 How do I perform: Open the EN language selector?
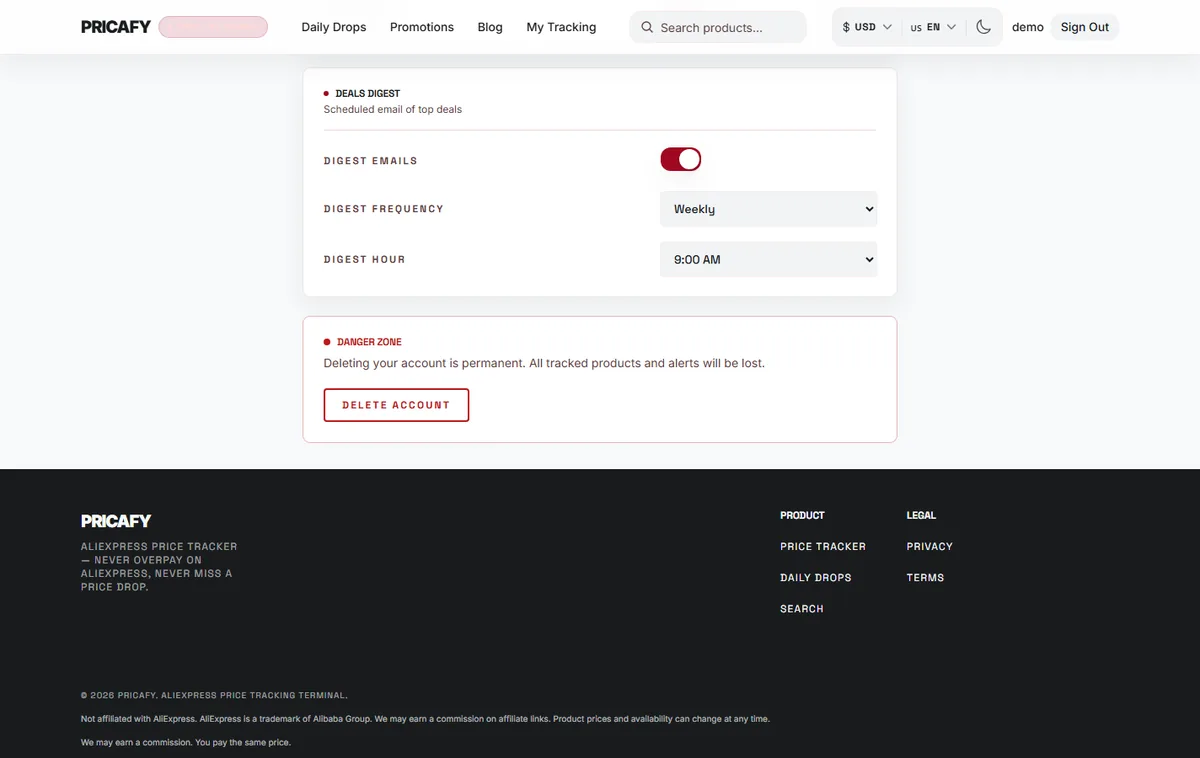pos(934,27)
